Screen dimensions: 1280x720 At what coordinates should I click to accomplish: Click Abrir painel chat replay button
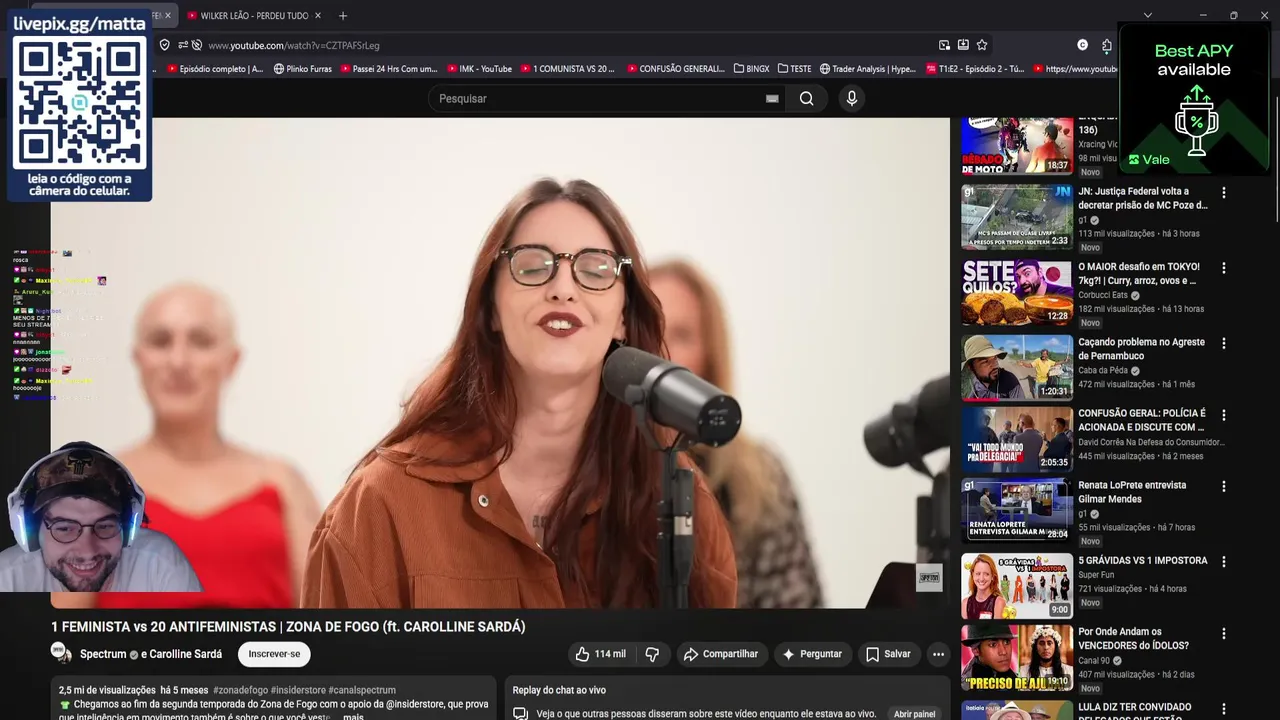(x=914, y=714)
